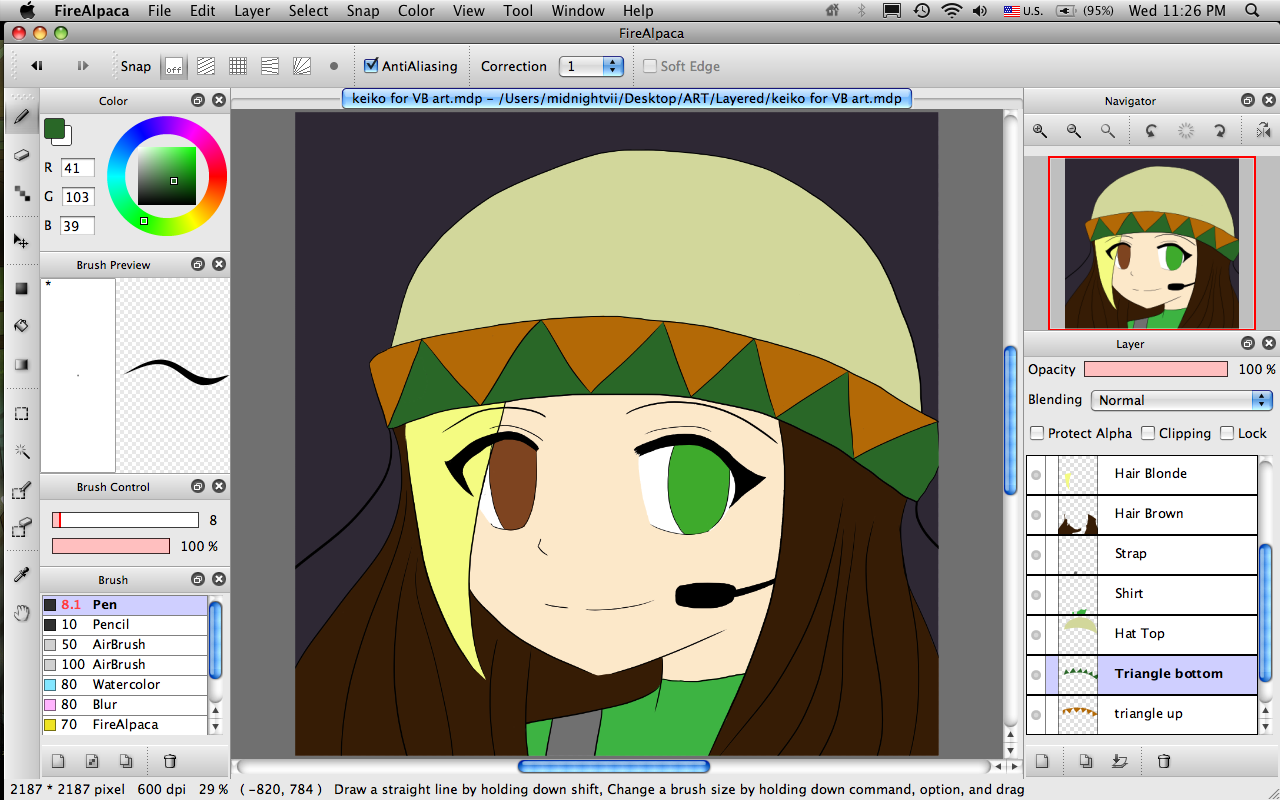Toggle visibility of Hair Brown layer
This screenshot has height=800, width=1280.
click(x=1036, y=514)
